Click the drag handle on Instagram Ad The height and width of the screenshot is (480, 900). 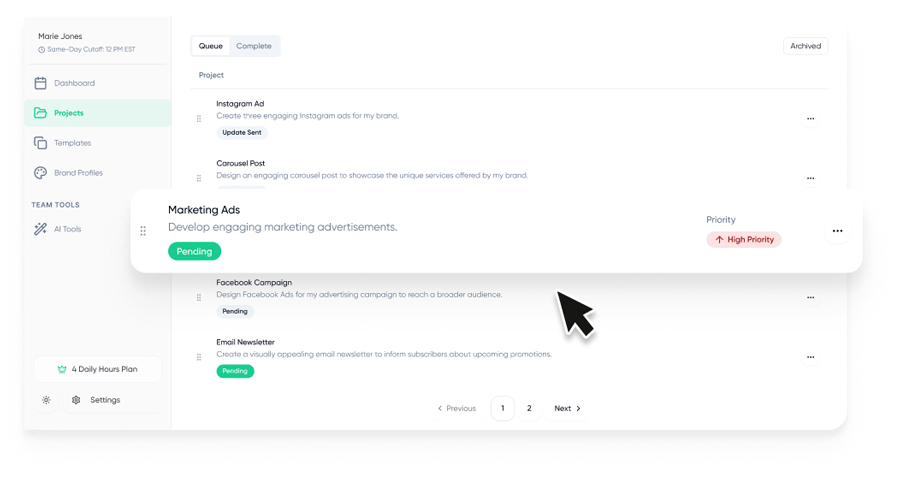[x=199, y=119]
